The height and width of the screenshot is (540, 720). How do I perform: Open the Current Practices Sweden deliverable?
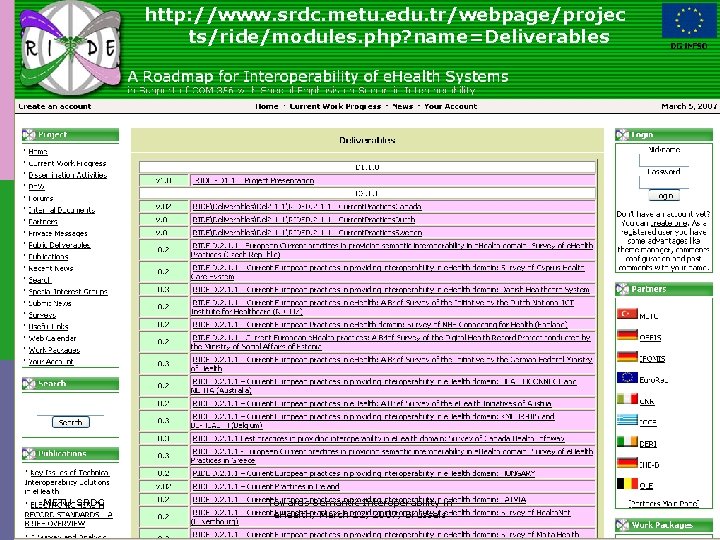[307, 233]
